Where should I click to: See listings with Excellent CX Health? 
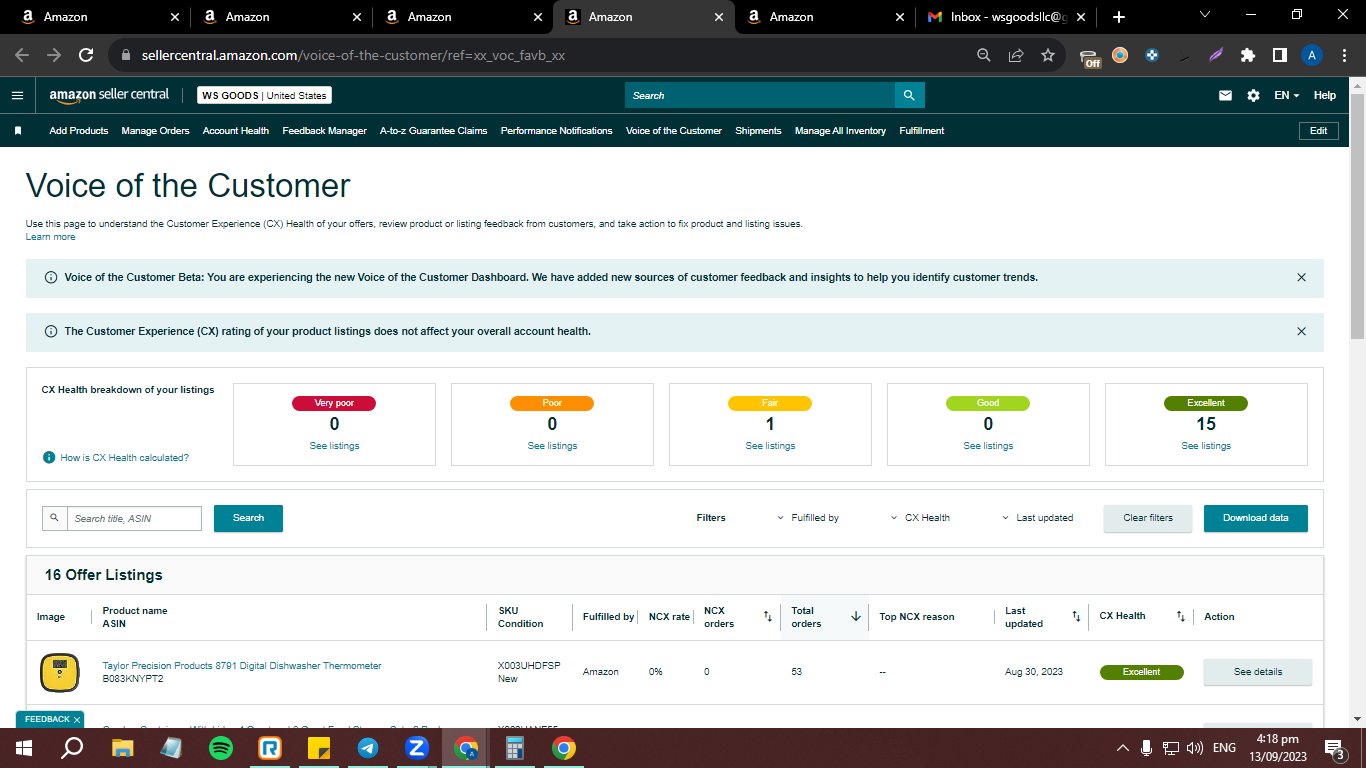[x=1206, y=446]
